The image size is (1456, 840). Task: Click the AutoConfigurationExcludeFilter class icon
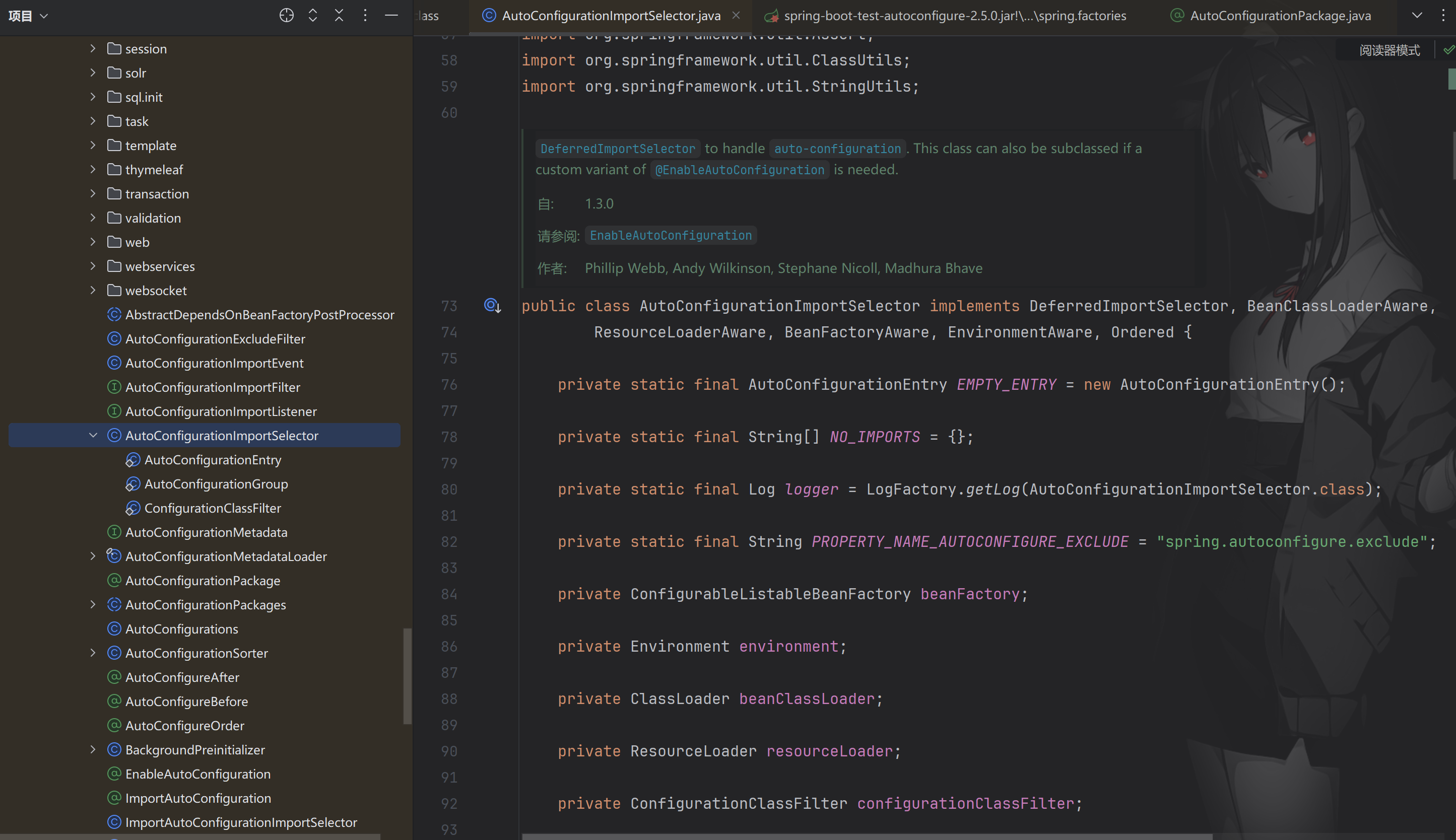[x=114, y=338]
